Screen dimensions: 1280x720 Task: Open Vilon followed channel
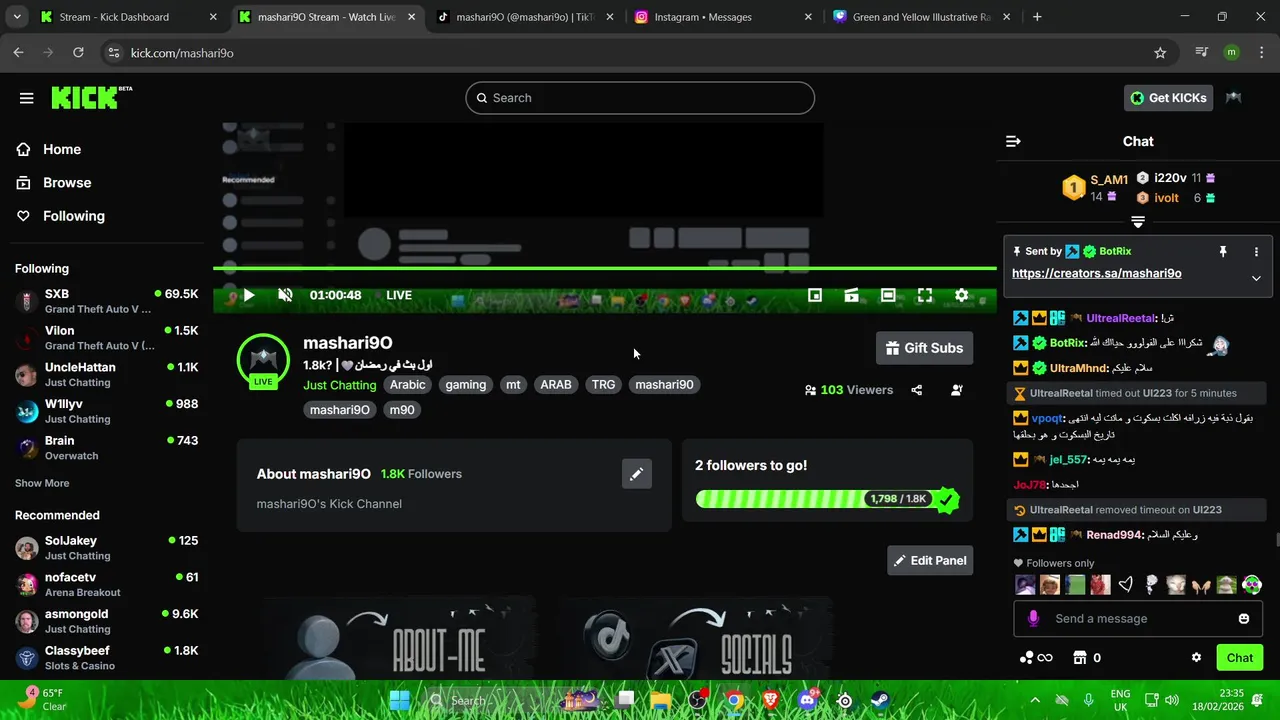coord(107,338)
